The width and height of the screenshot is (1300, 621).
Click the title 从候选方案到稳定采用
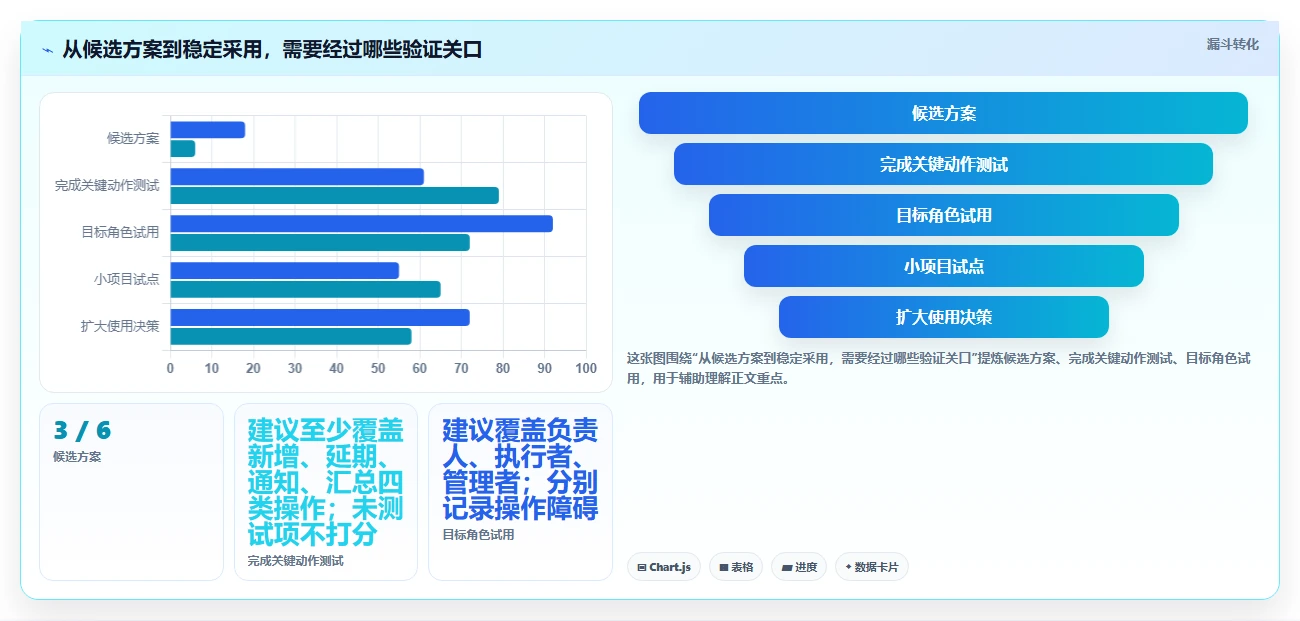[x=272, y=49]
